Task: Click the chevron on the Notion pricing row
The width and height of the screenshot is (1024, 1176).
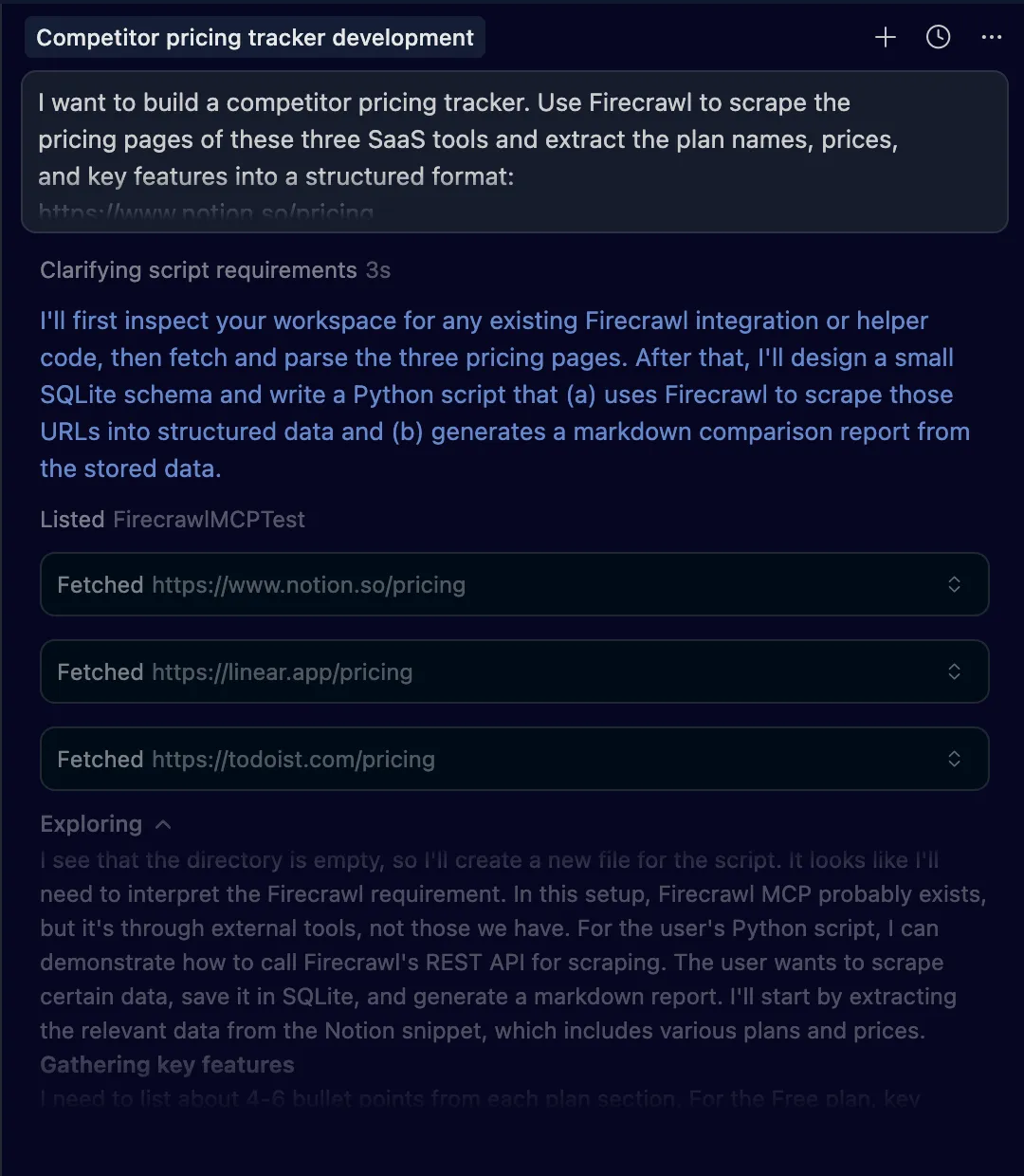Action: 955,584
